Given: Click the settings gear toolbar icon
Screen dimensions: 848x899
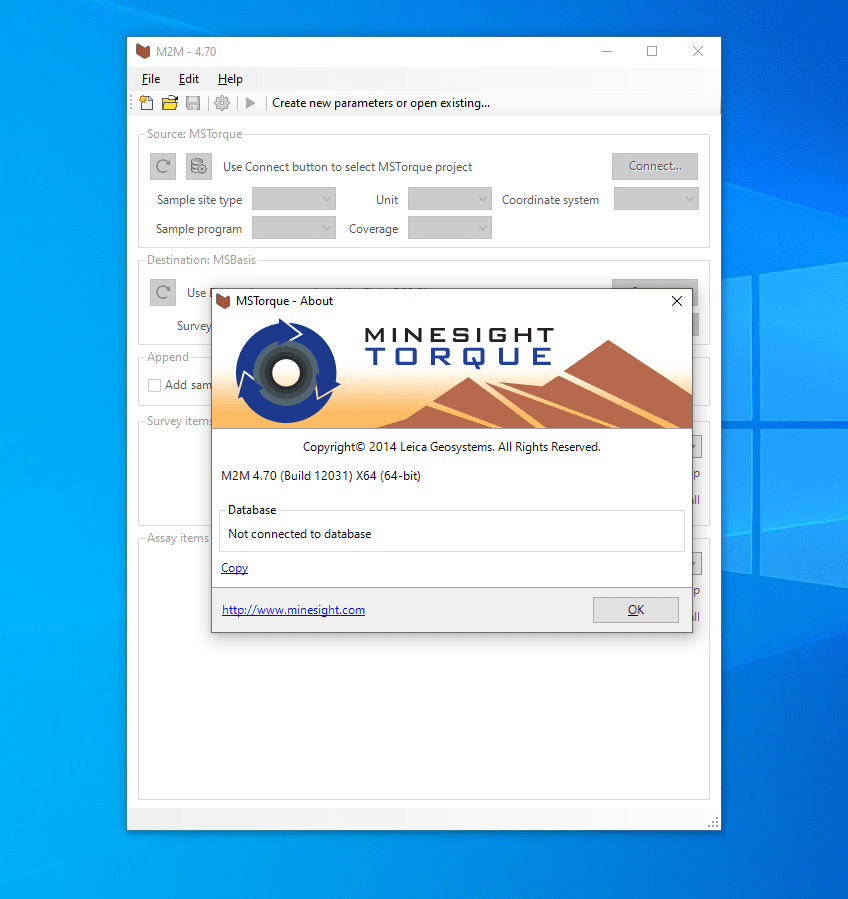Looking at the screenshot, I should tap(222, 103).
